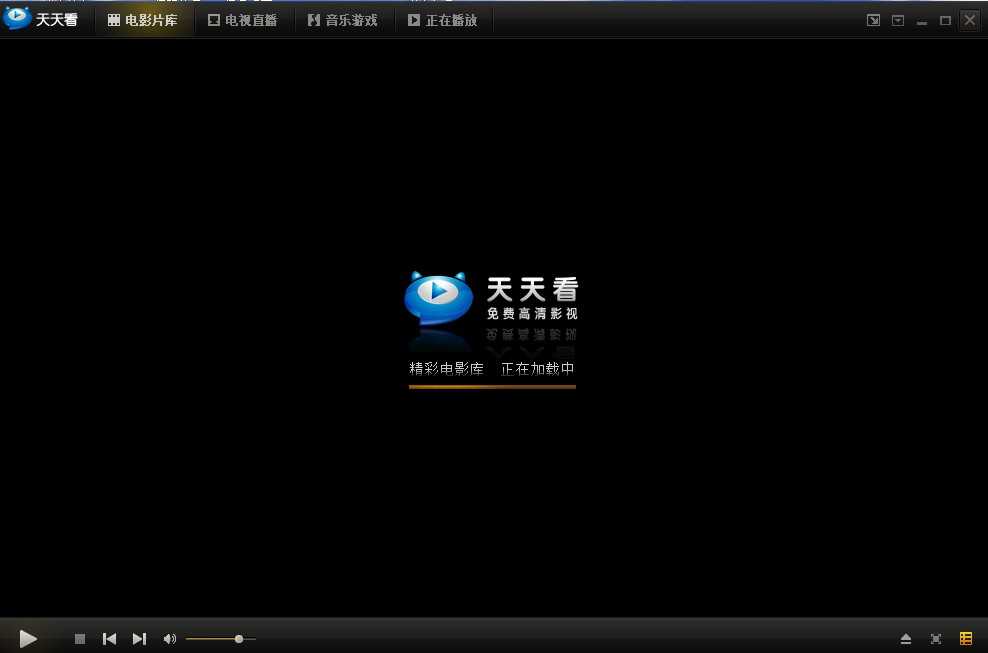
Task: Enter fullscreen mode via the fullscreen icon
Action: (x=935, y=638)
